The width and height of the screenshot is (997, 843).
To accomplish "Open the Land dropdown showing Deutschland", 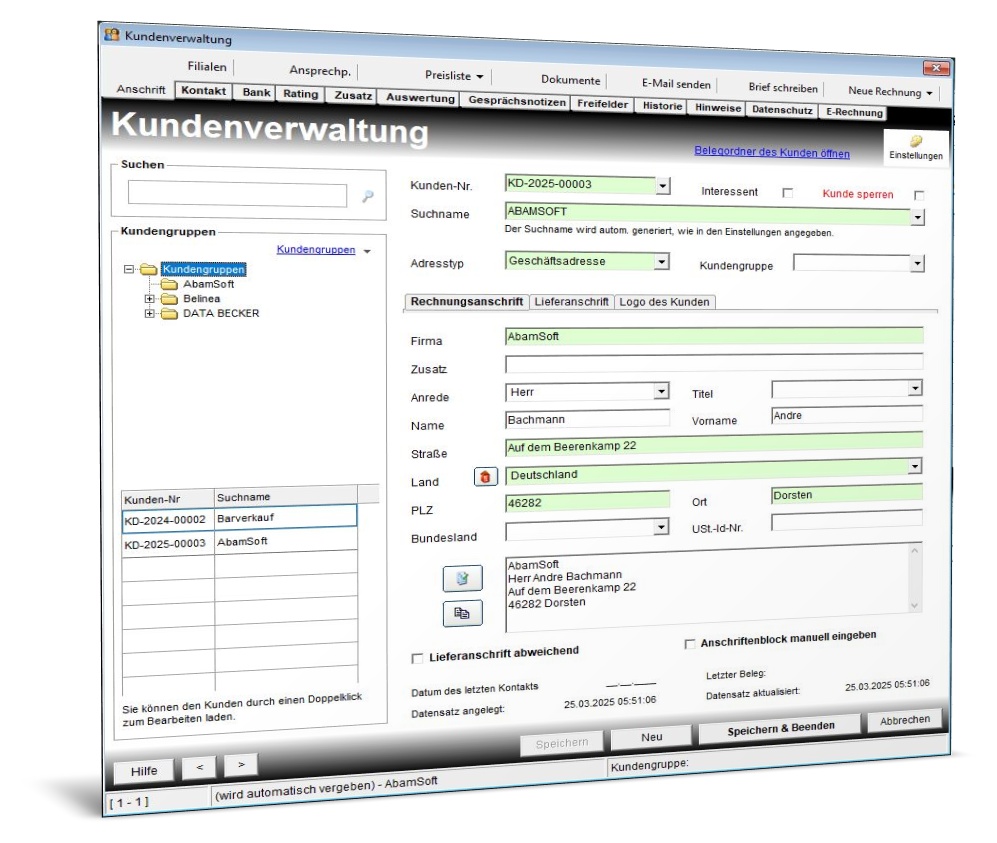I will [x=915, y=467].
